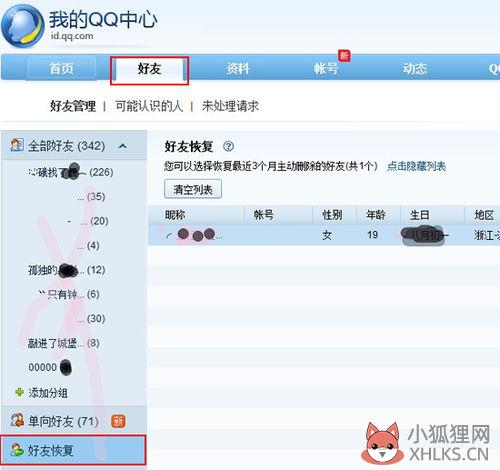Select 全部好友 (342) group header
Viewport: 500px width, 470px height.
coord(74,146)
